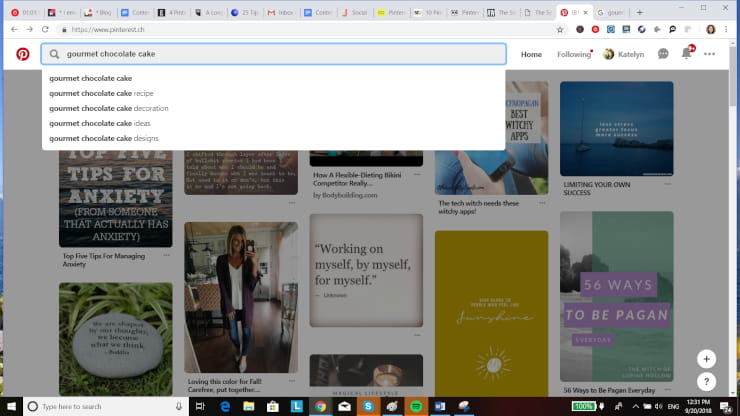Open Word from taskbar
Viewport: 740px width, 416px height.
440,406
